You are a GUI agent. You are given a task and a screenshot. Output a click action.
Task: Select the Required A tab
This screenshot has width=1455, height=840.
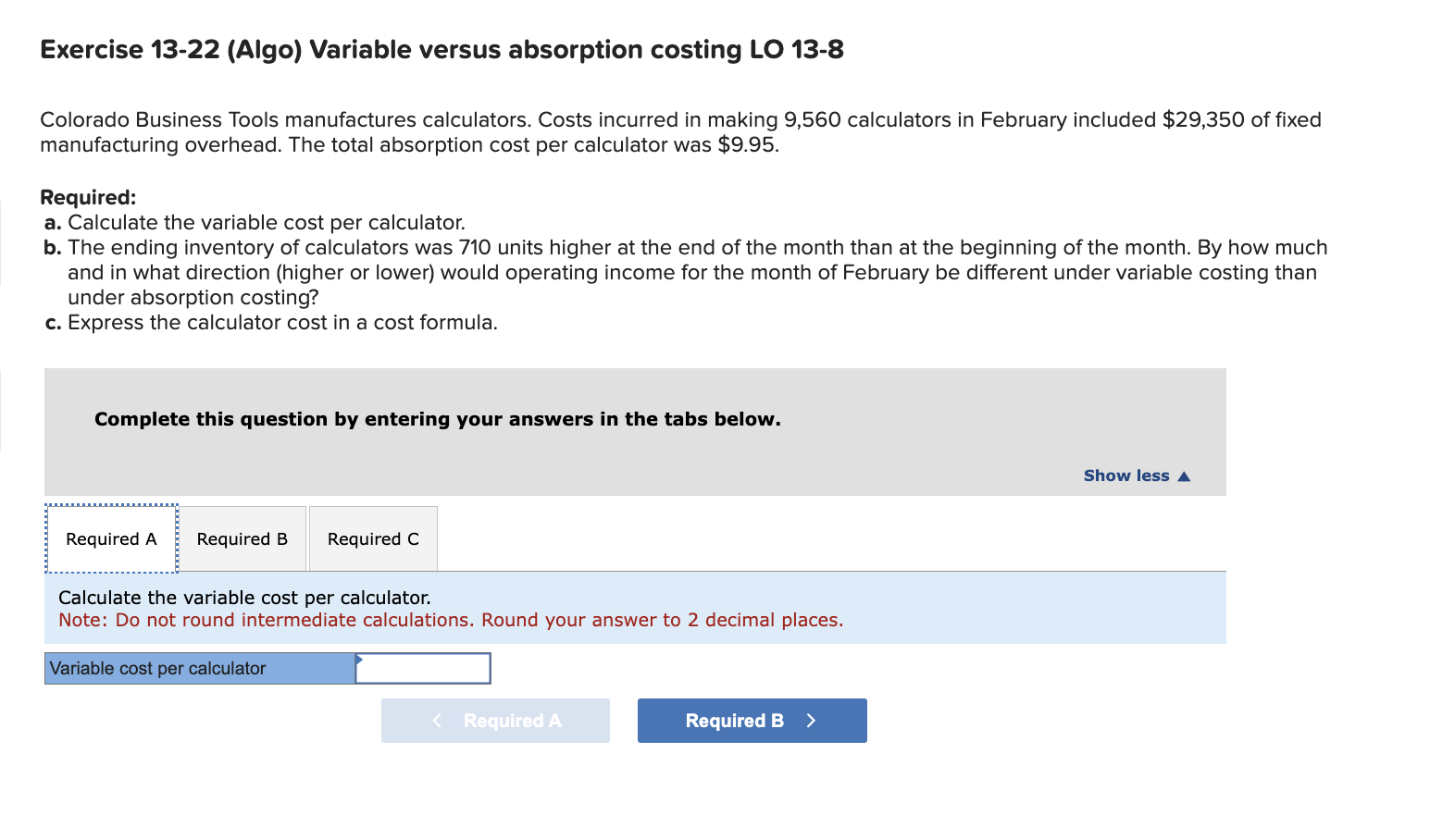[x=110, y=538]
